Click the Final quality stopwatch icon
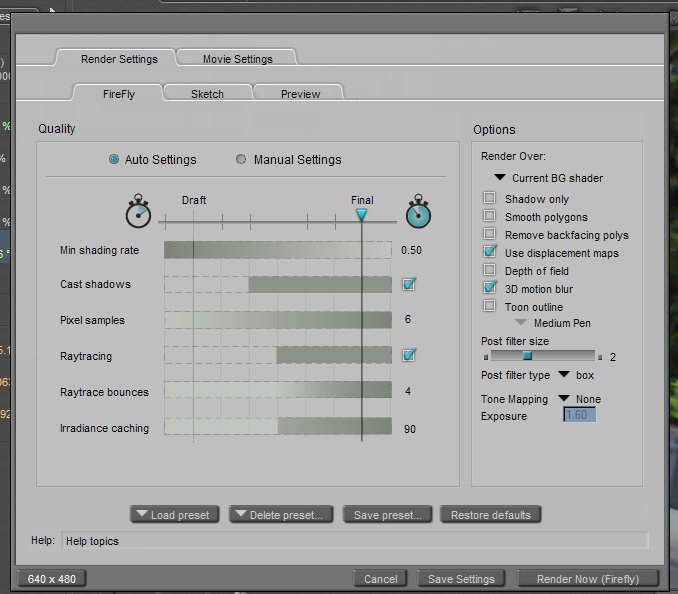Screen dimensions: 678x594 419,214
